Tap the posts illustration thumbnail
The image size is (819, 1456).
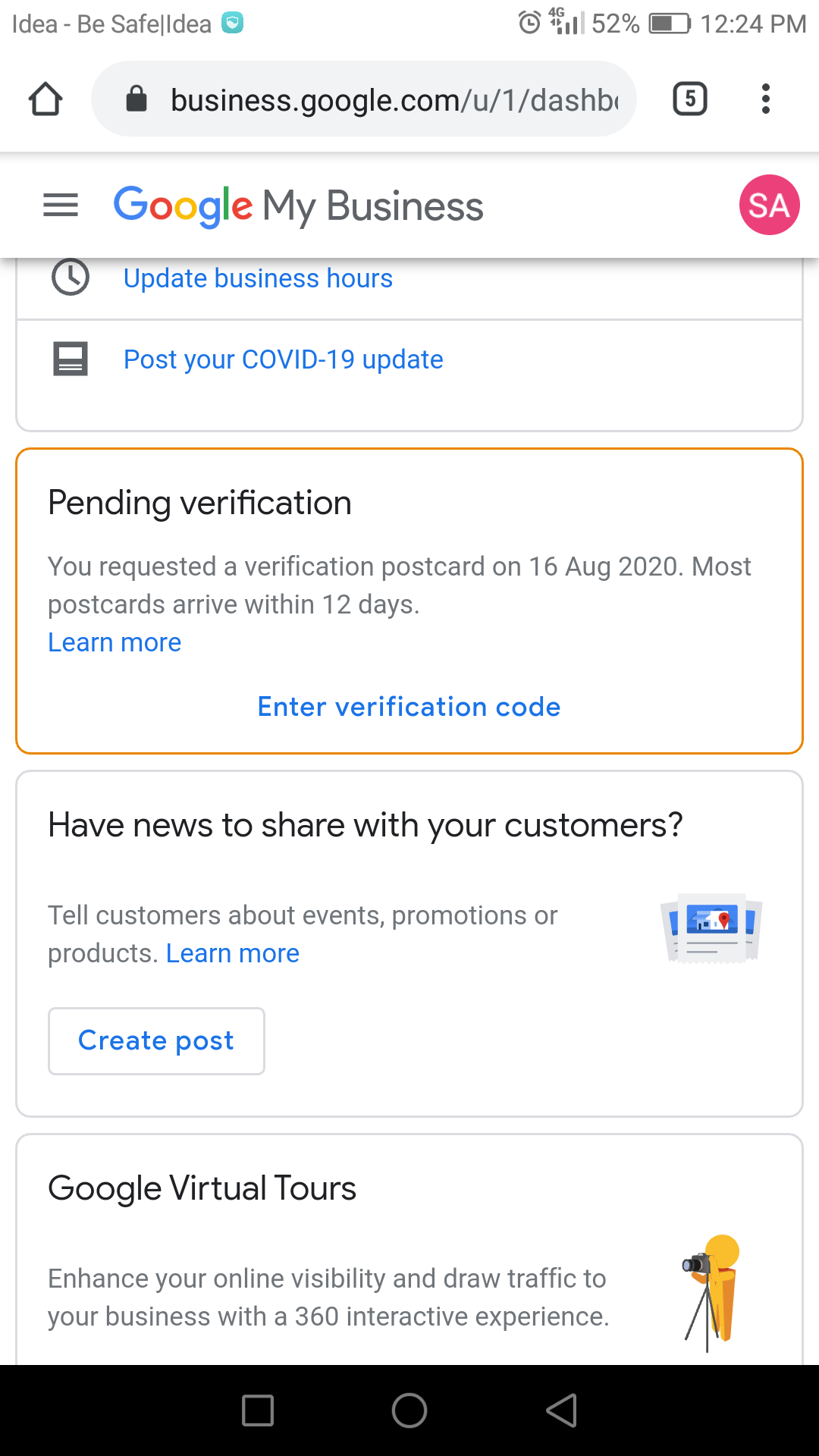711,927
